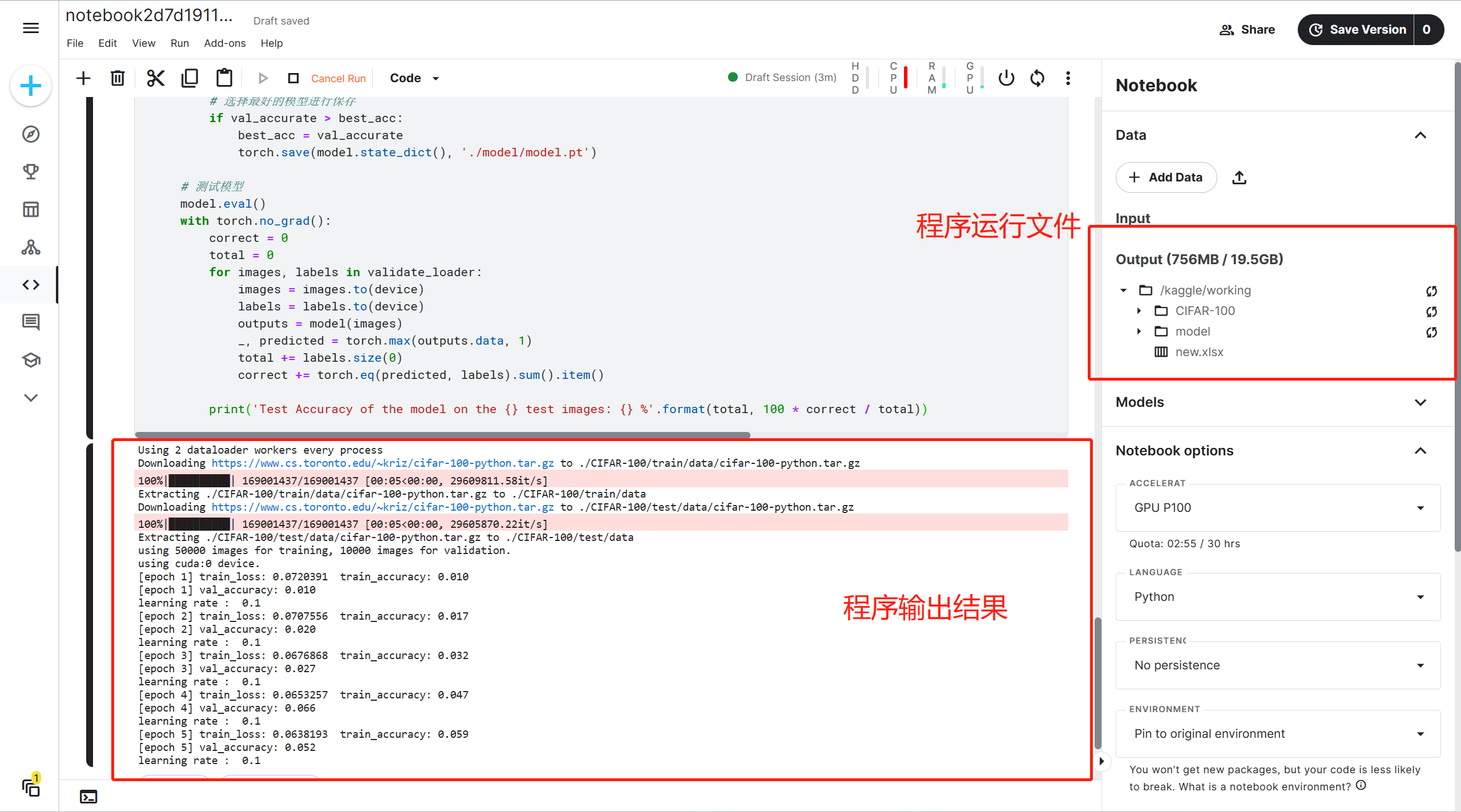The image size is (1461, 812).
Task: Copy the current notebook cell
Action: 190,78
